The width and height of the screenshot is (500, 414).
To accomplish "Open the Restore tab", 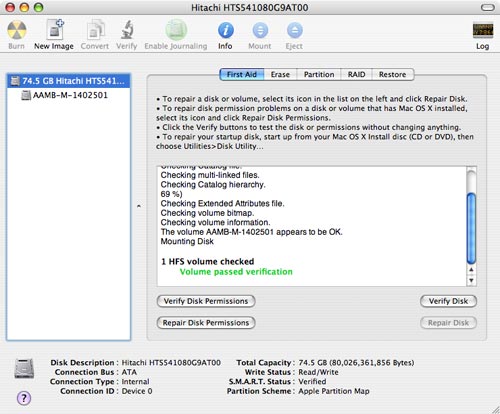I will pyautogui.click(x=393, y=74).
